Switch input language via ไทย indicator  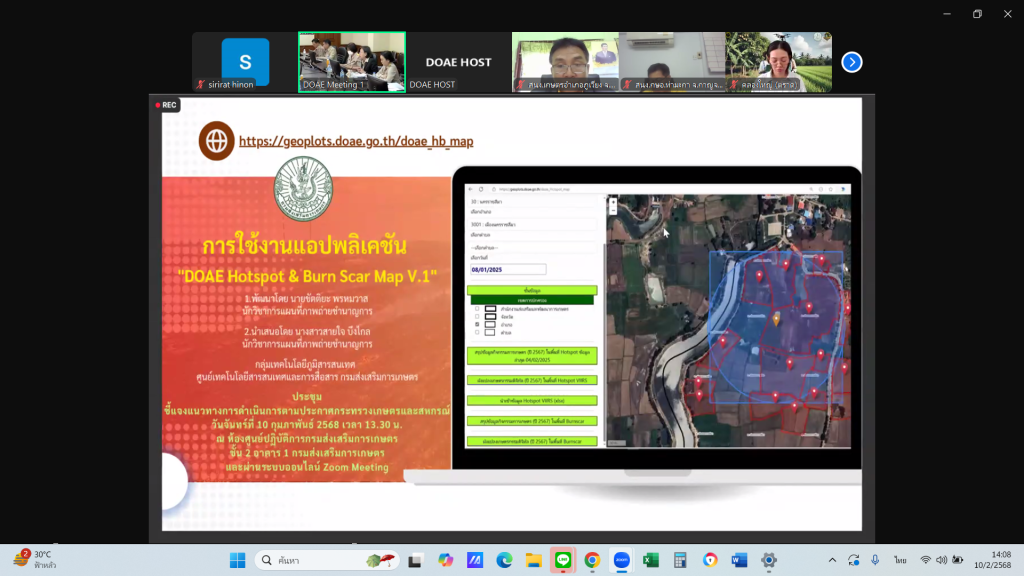[x=901, y=560]
